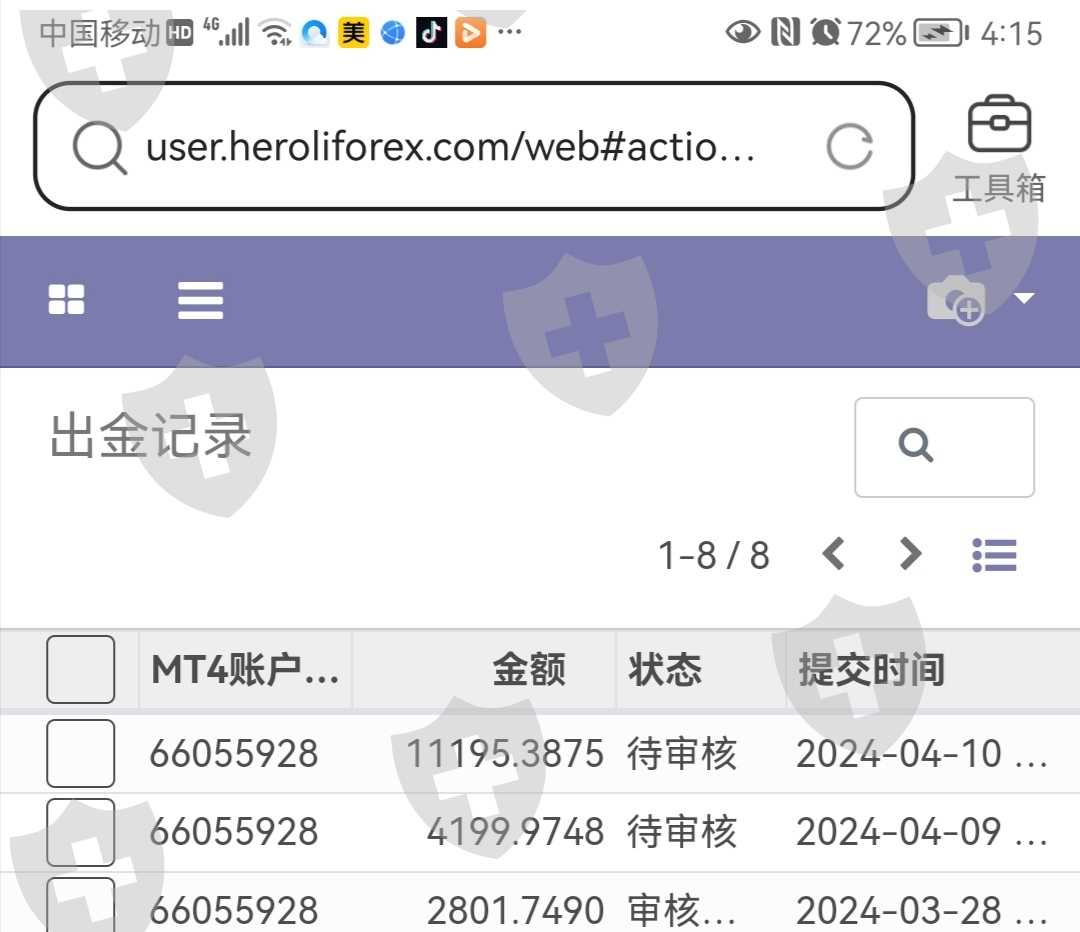Tap the HD indicator icon
1080x932 pixels.
(180, 33)
